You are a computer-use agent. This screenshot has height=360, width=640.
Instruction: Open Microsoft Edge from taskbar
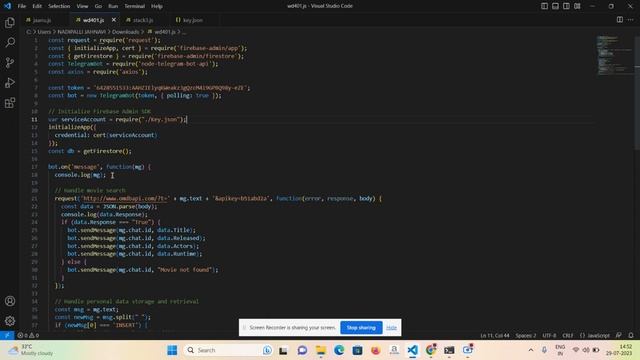point(339,350)
